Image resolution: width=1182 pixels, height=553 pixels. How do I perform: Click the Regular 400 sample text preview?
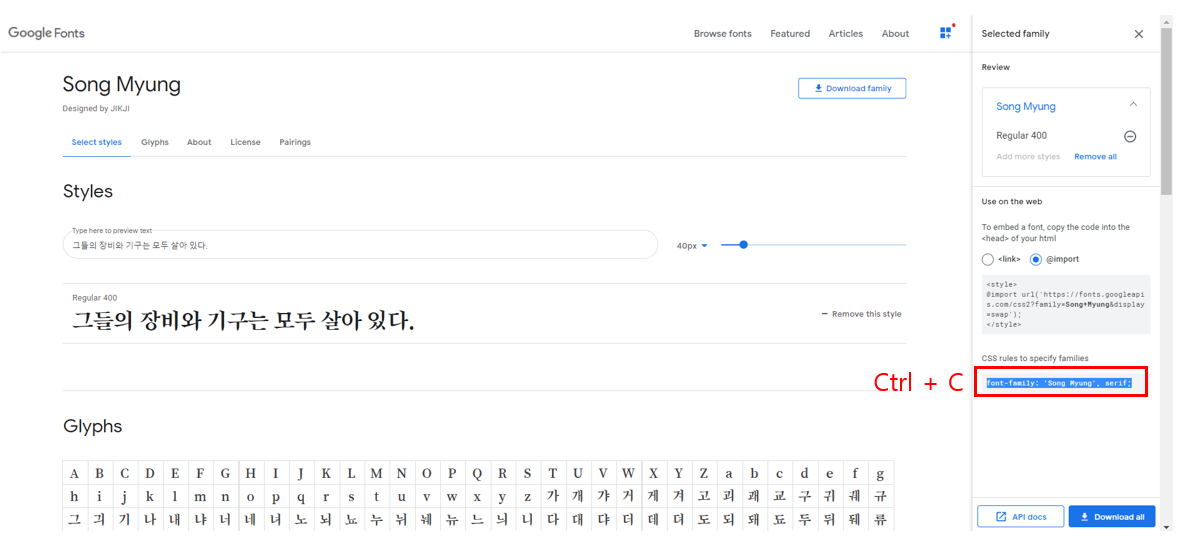pyautogui.click(x=243, y=322)
